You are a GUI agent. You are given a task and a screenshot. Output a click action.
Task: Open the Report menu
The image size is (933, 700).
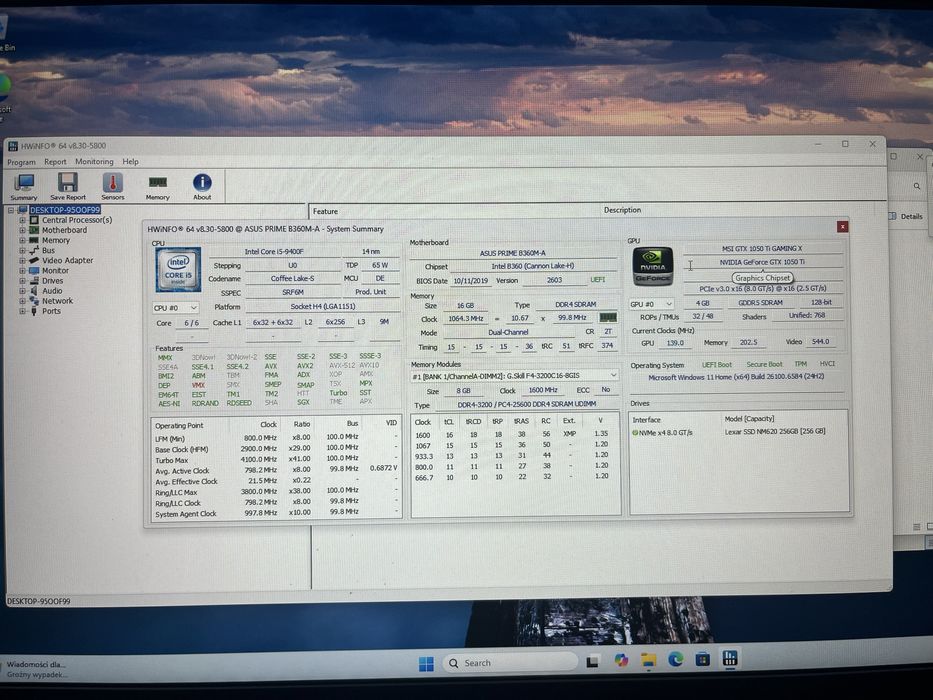click(x=55, y=161)
